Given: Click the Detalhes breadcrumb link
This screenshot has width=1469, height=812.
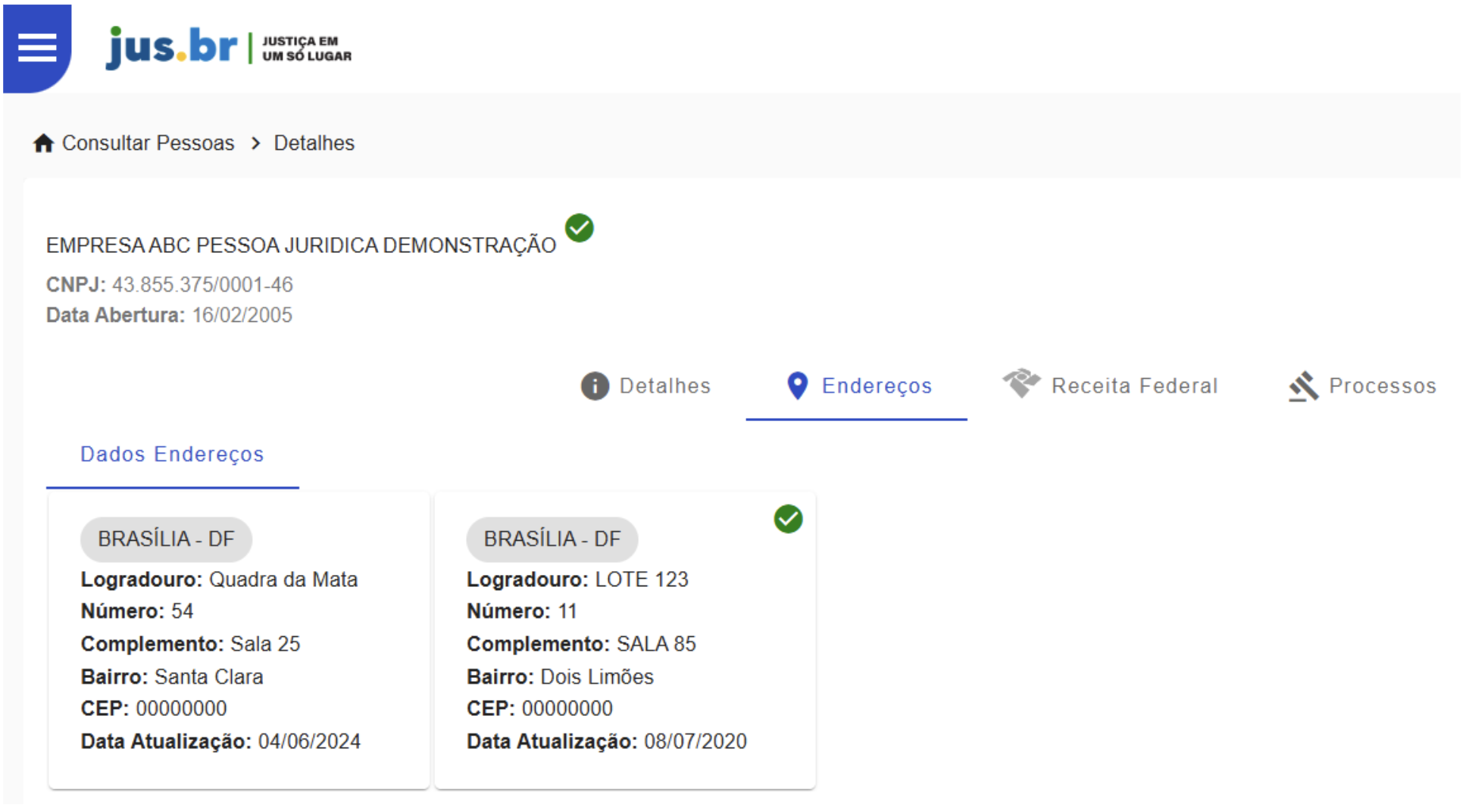Looking at the screenshot, I should tap(314, 143).
